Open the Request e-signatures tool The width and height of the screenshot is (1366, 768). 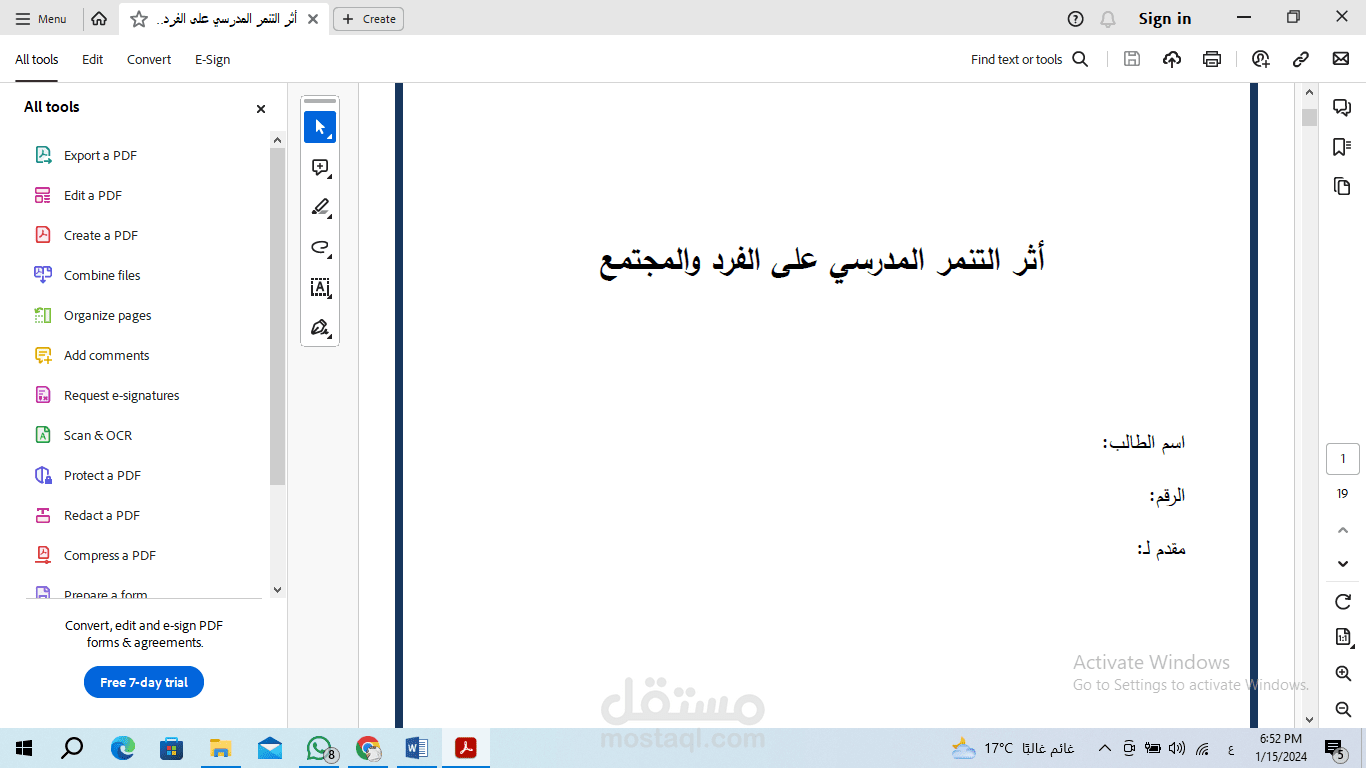point(122,395)
